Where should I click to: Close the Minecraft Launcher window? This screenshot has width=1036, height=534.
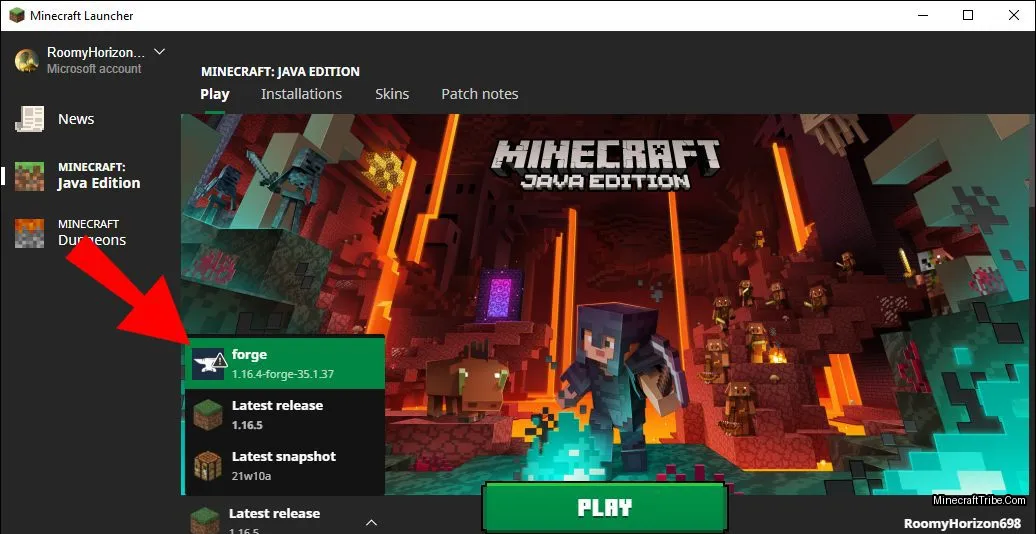(x=1014, y=15)
